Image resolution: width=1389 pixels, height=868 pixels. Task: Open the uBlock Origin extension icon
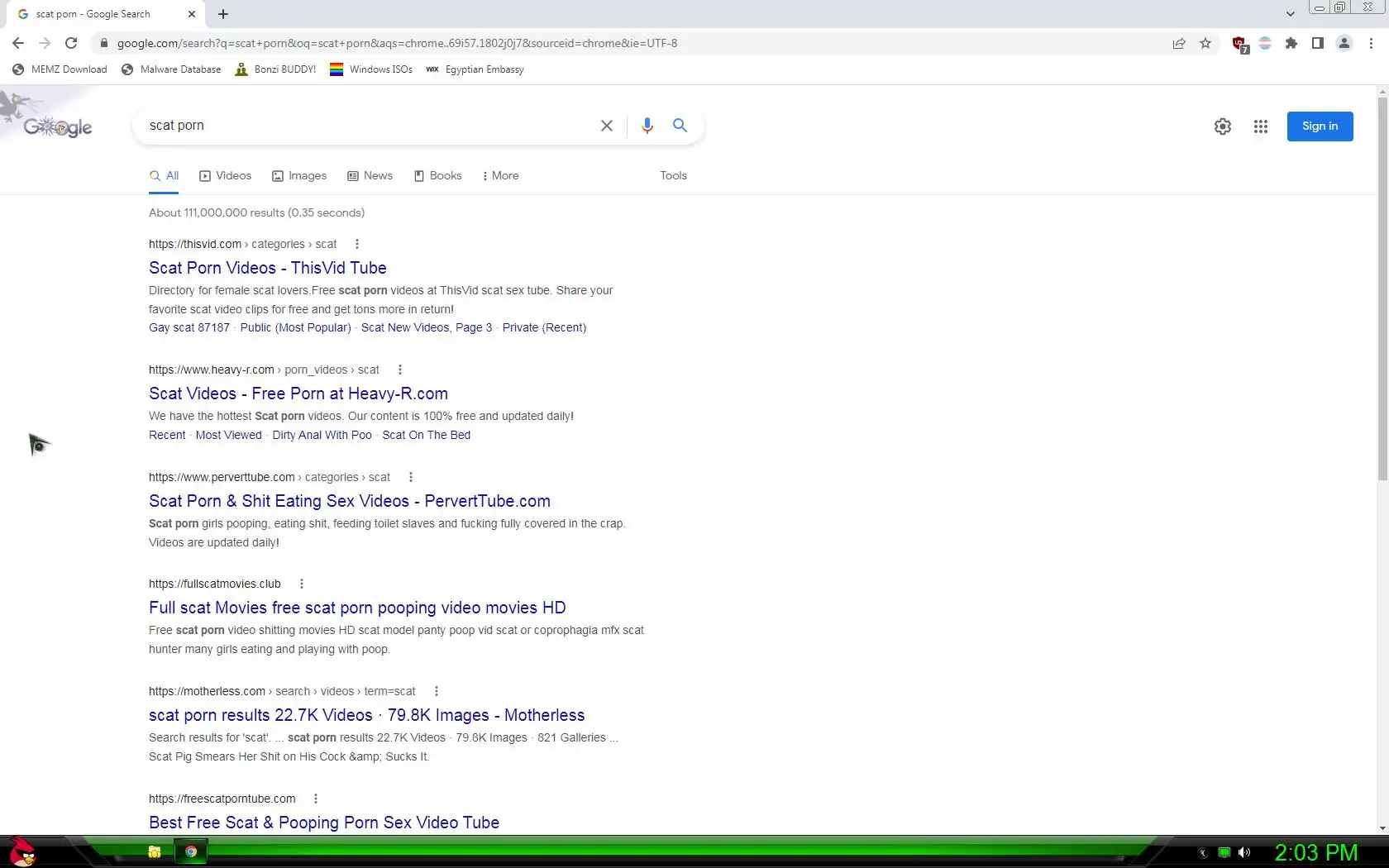tap(1239, 44)
